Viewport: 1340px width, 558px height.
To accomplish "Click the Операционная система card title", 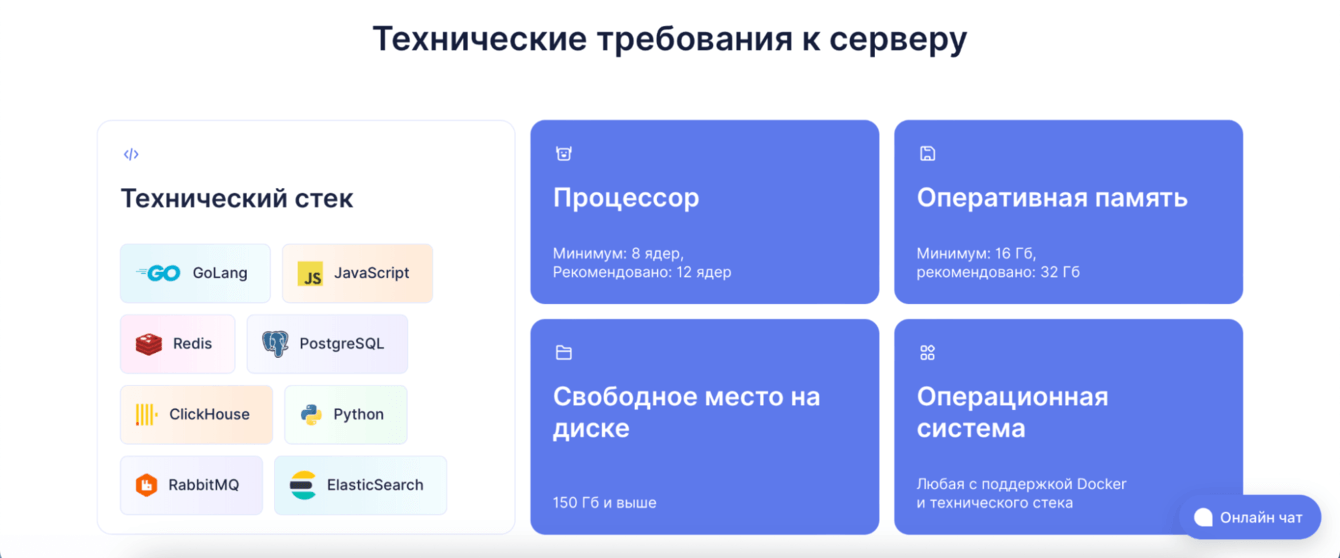I will pos(1013,412).
